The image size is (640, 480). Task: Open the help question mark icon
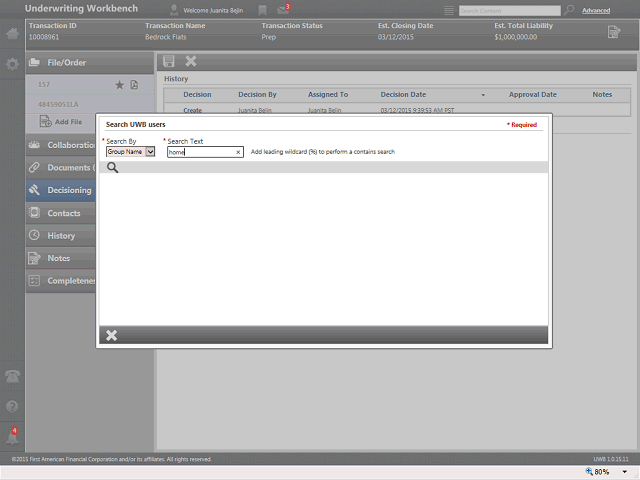pyautogui.click(x=12, y=406)
